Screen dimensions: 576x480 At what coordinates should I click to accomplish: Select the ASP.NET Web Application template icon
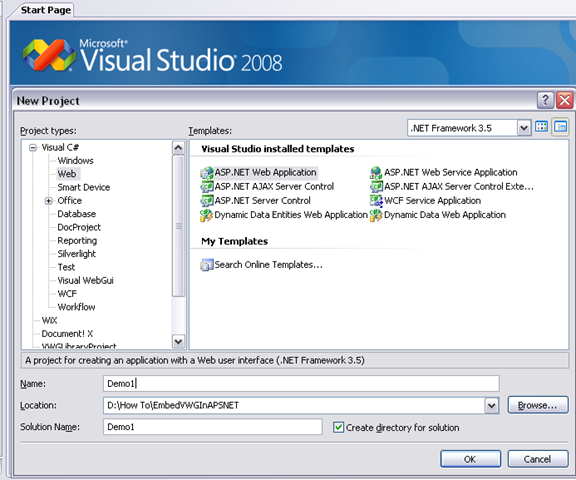pos(206,173)
